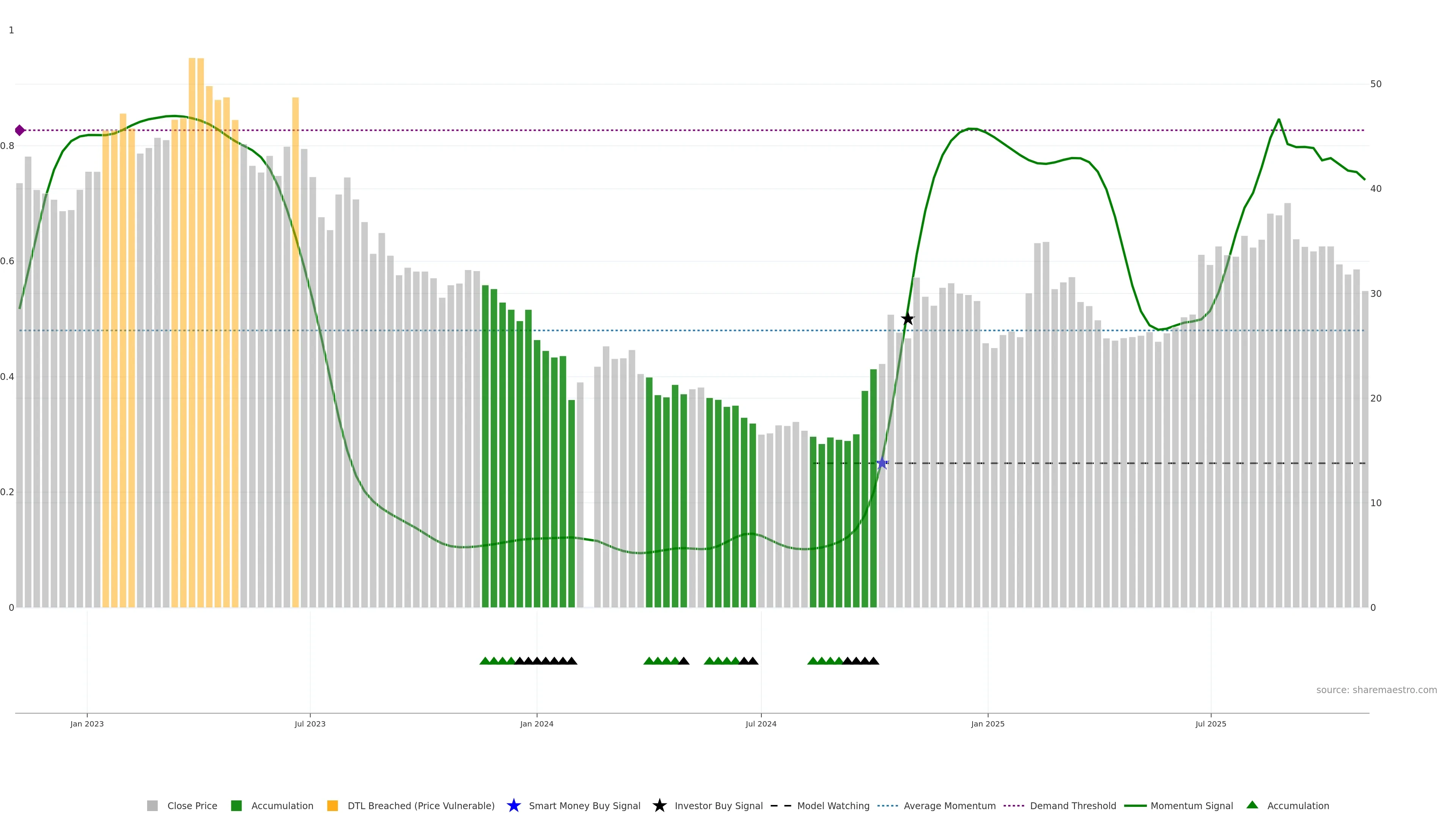
Task: Click the Jan 2024 axis label
Action: click(537, 724)
